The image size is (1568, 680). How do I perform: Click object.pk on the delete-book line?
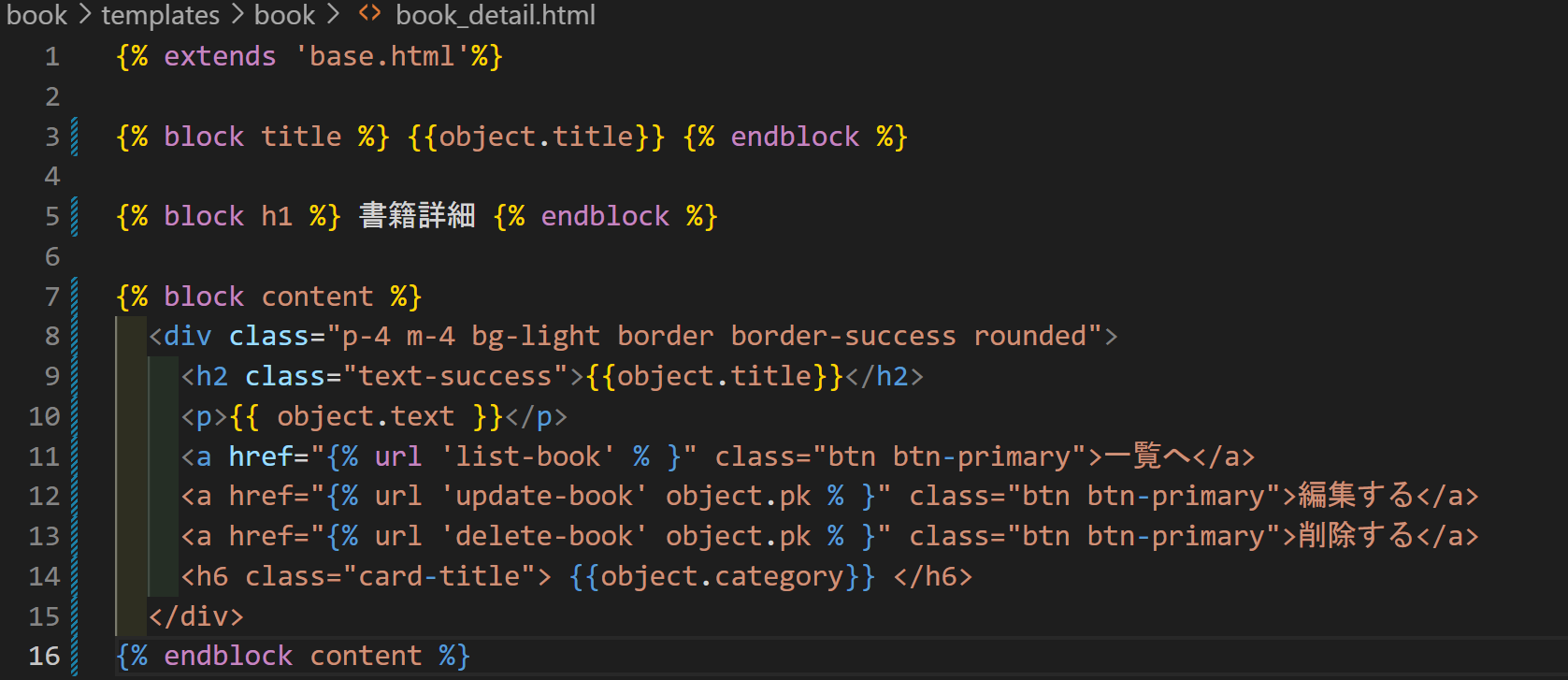(x=739, y=537)
